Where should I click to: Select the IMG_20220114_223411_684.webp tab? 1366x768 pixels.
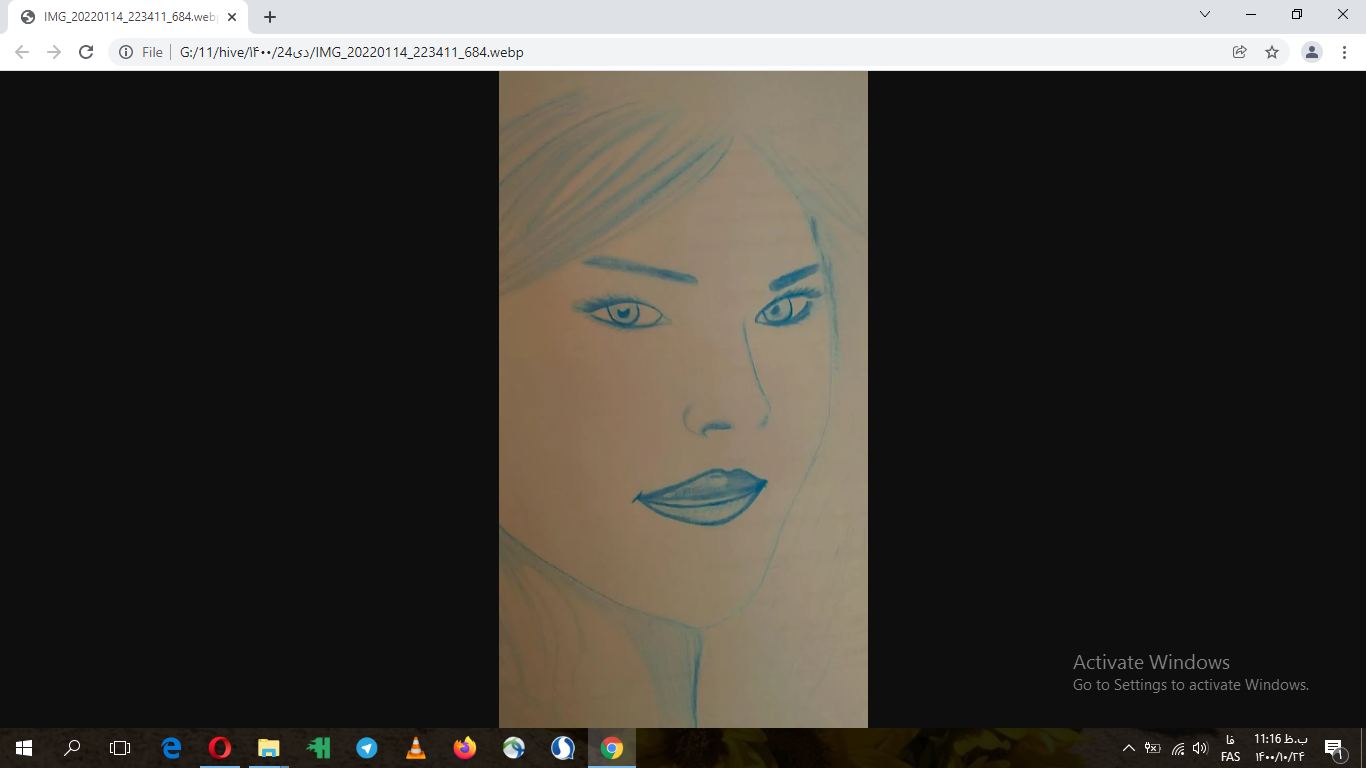128,17
